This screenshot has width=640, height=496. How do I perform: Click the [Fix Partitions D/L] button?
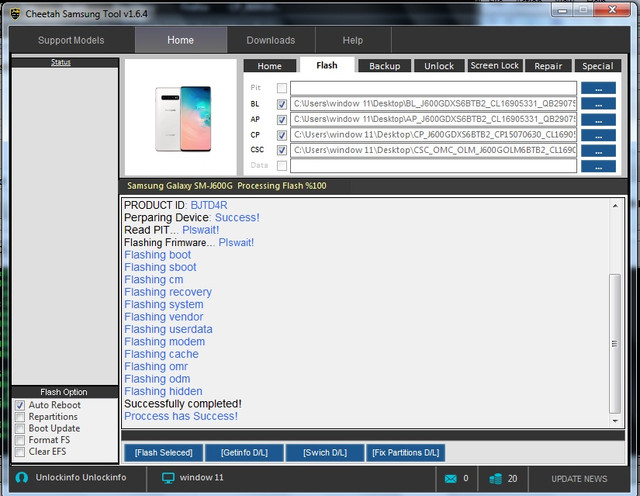tap(406, 453)
